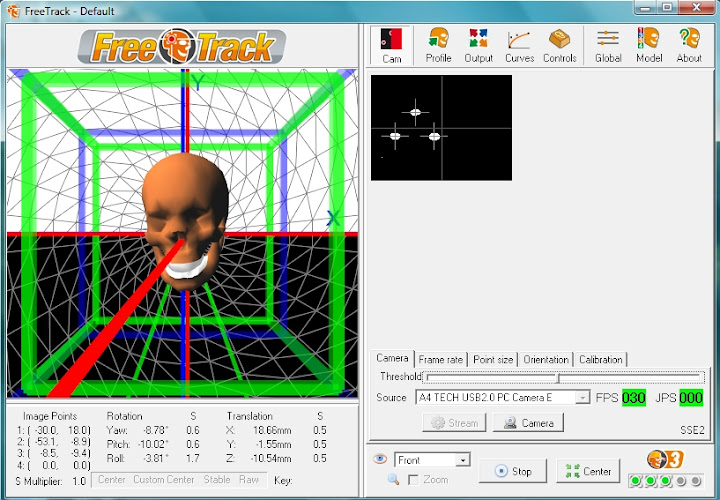720x500 pixels.
Task: Click the fourth gray point indicator
Action: [681, 481]
